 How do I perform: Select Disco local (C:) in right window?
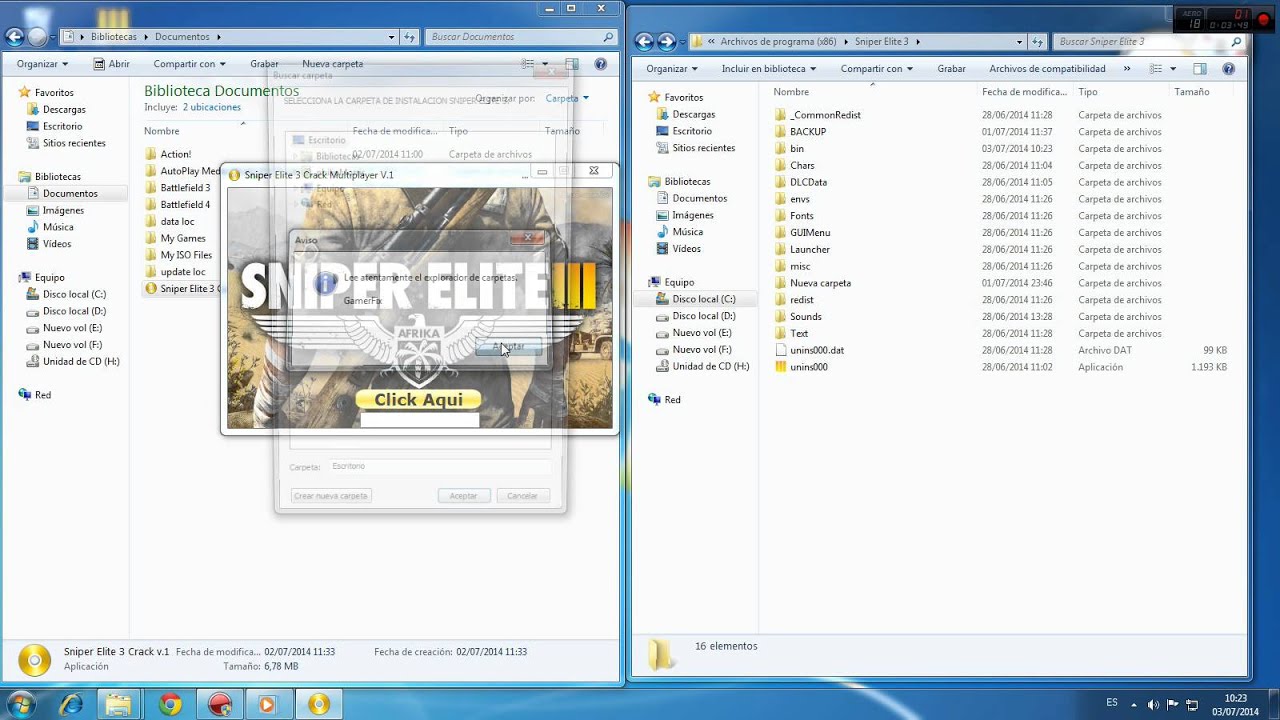(x=704, y=299)
